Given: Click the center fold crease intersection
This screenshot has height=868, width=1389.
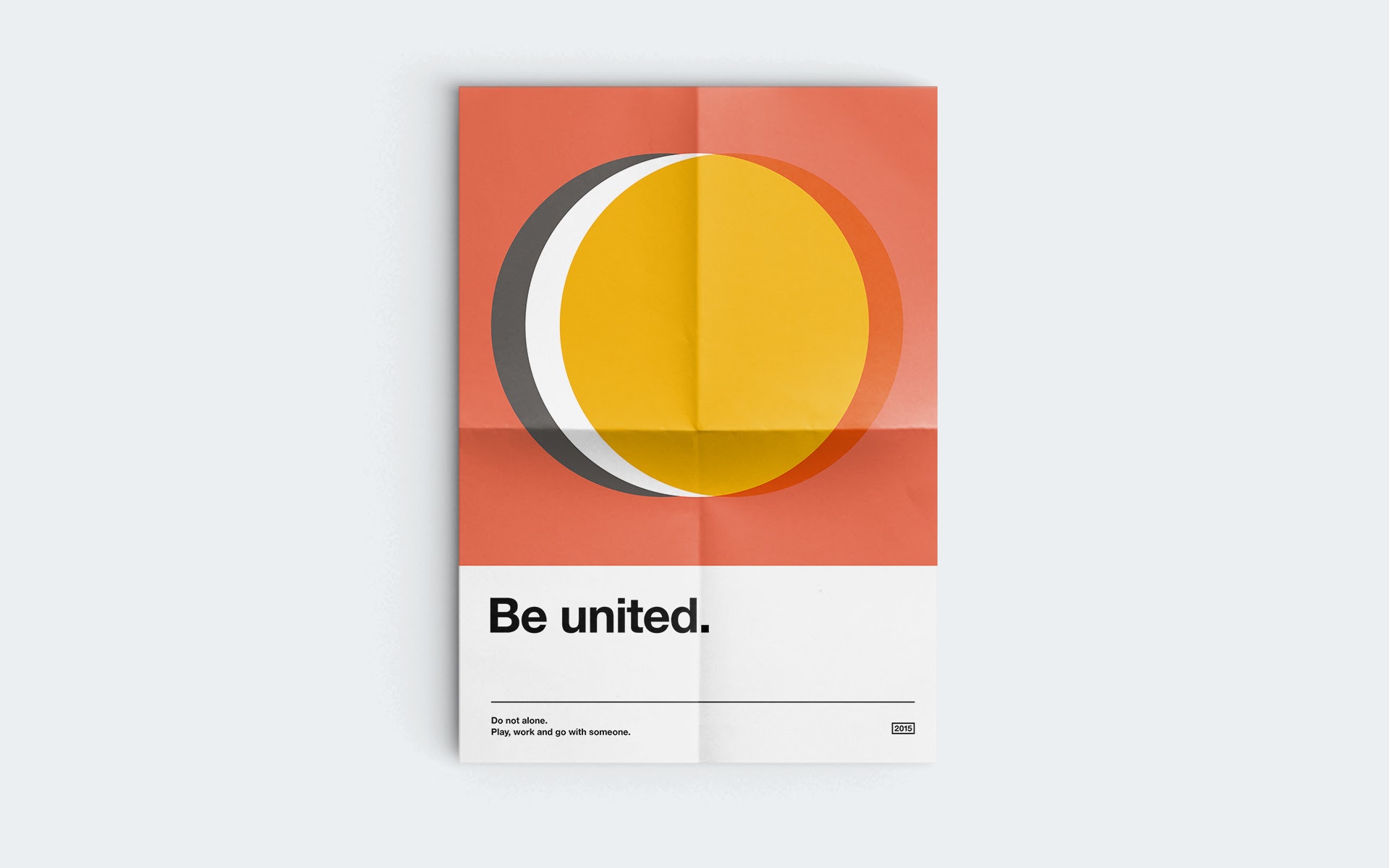Looking at the screenshot, I should 698,431.
